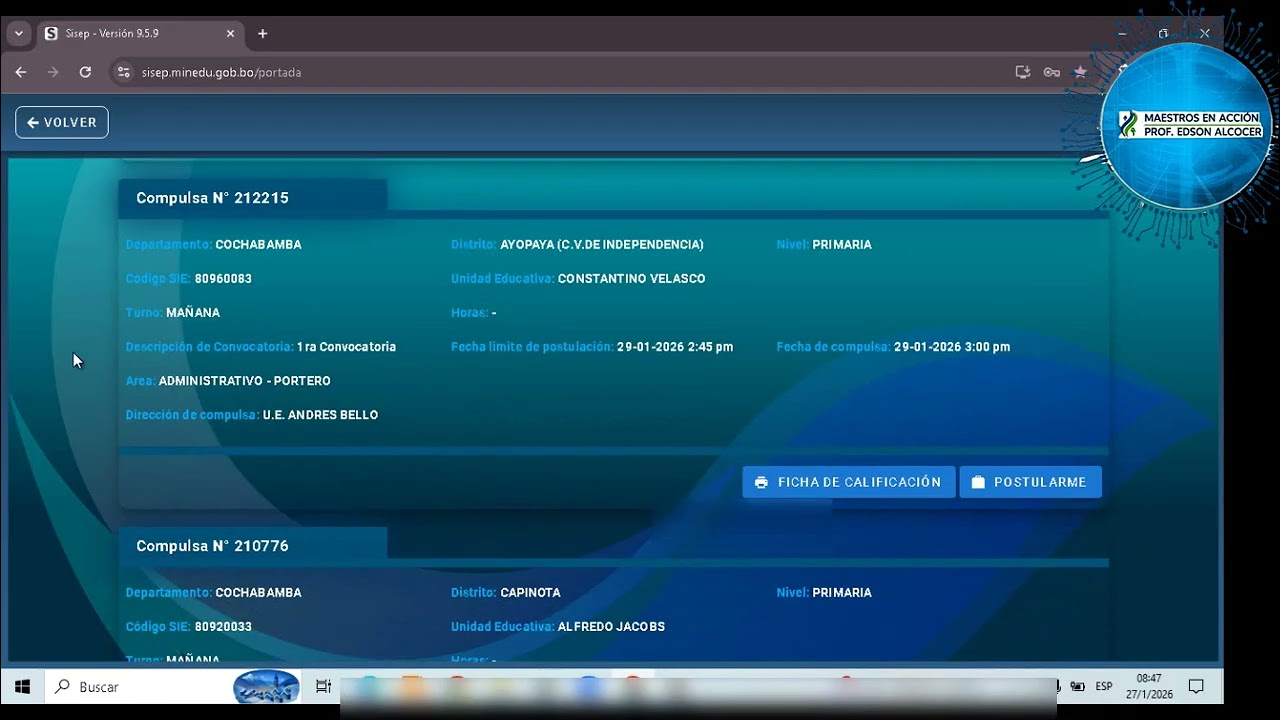Screen dimensions: 1280x720
Task: Click the battery status tray icon
Action: pos(1077,687)
